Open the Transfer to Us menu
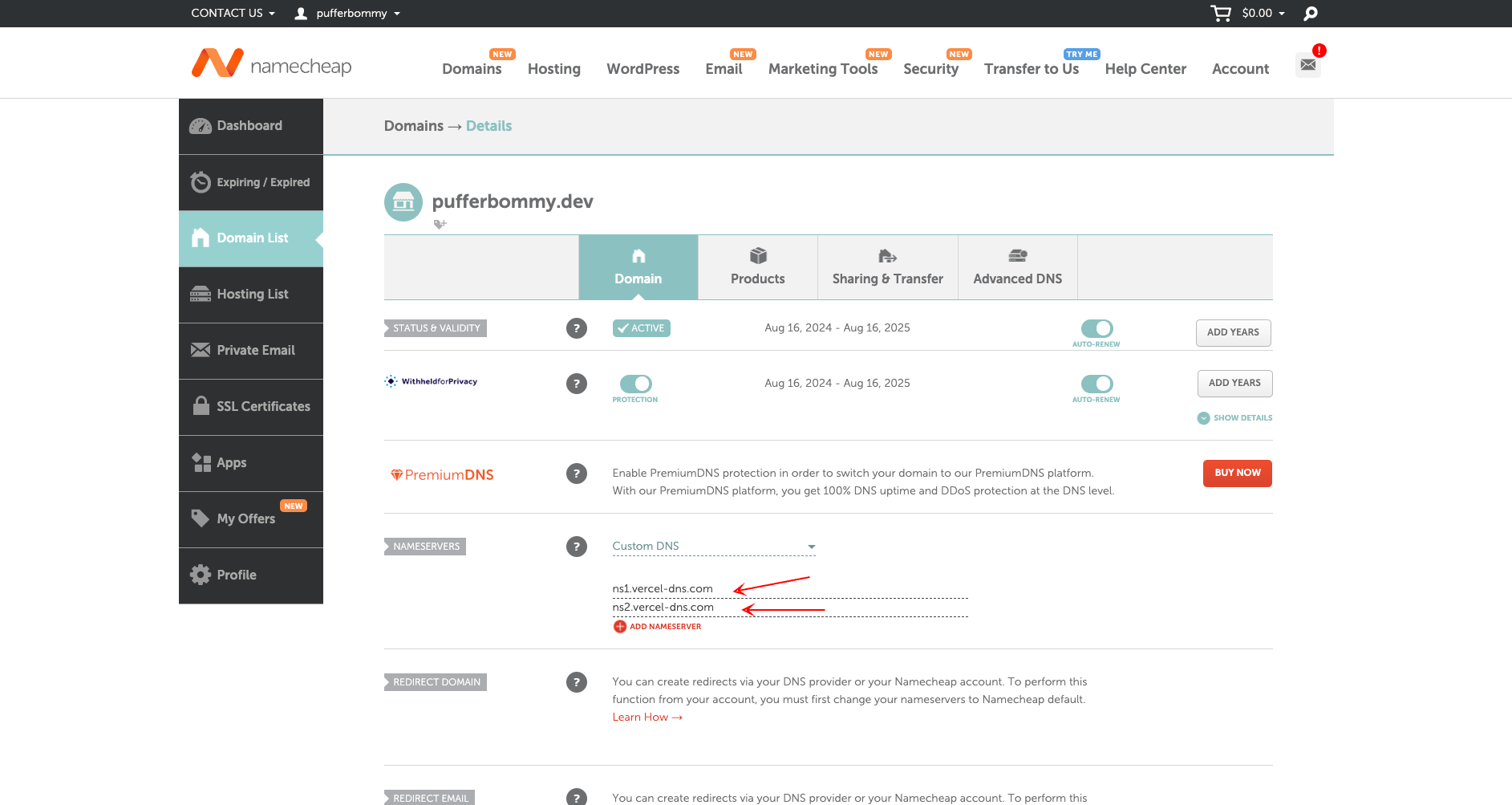Screen dimensions: 1512x805 [x=1032, y=69]
